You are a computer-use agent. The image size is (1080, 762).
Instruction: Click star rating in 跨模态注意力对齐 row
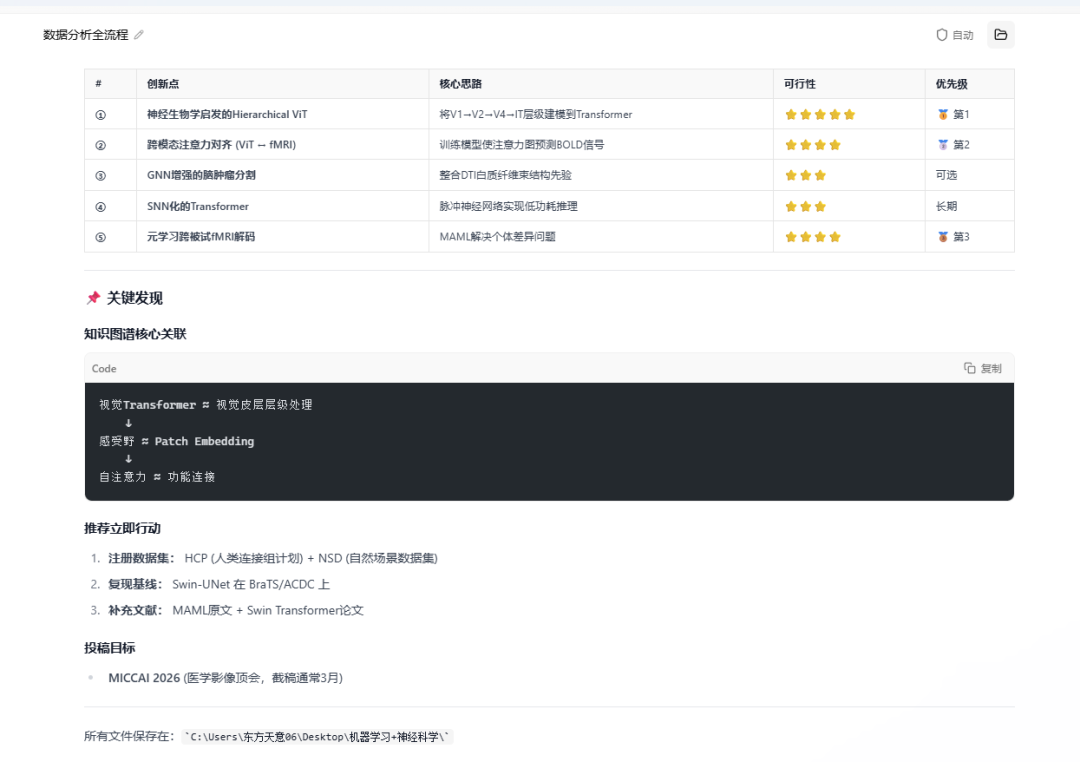[813, 145]
